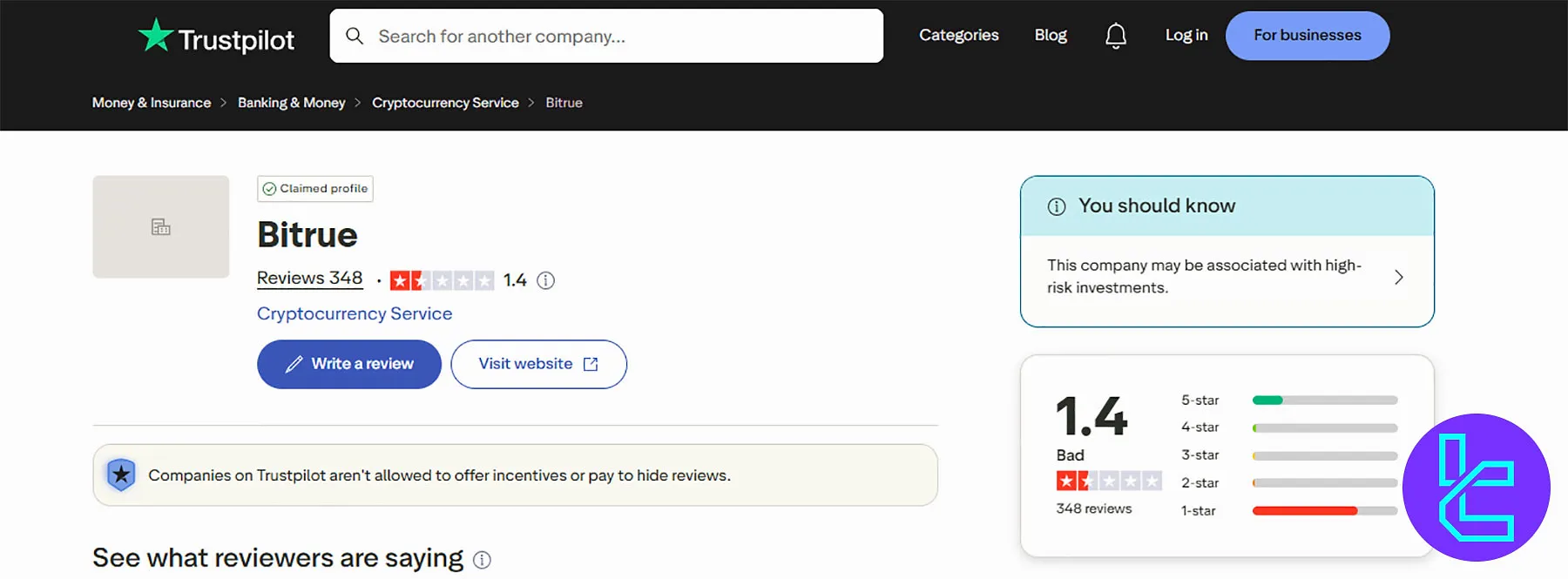Open the Blog menu item
Image resolution: width=1568 pixels, height=579 pixels.
(1051, 35)
